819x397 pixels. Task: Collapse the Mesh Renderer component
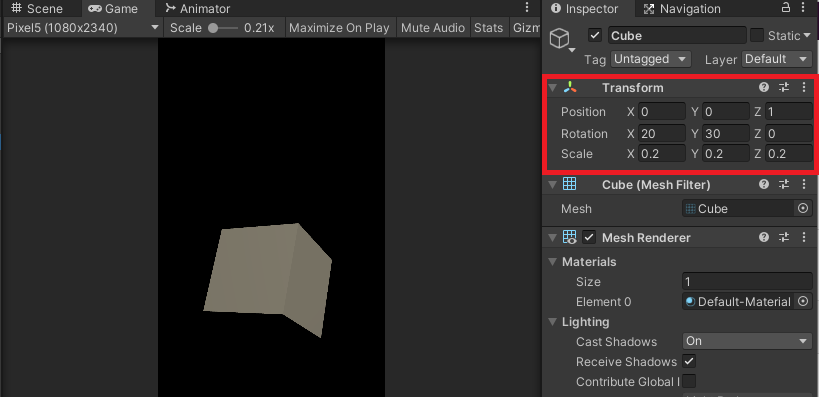553,238
